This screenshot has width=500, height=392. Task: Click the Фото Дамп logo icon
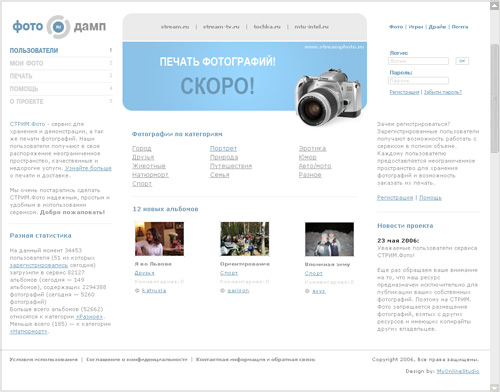tap(58, 27)
